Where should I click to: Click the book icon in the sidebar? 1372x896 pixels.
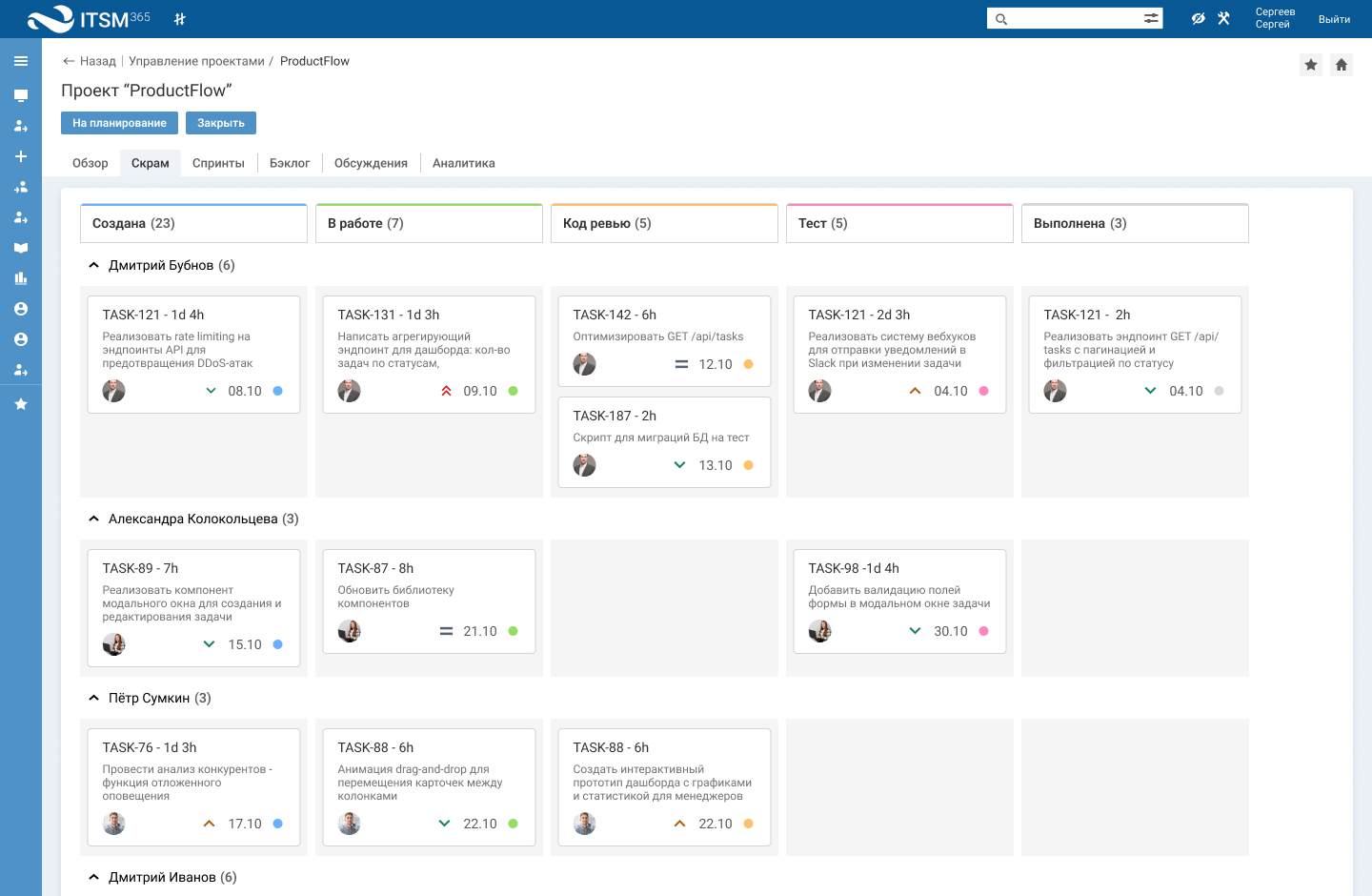click(x=21, y=248)
